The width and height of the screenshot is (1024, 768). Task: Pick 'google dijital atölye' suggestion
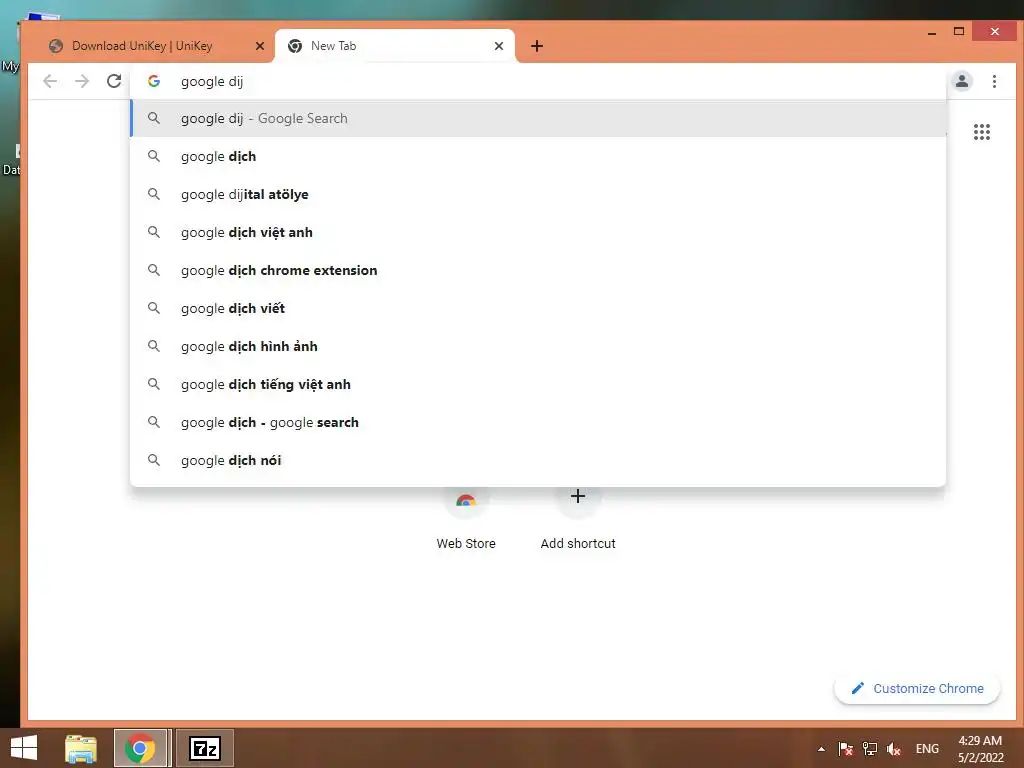[x=538, y=194]
